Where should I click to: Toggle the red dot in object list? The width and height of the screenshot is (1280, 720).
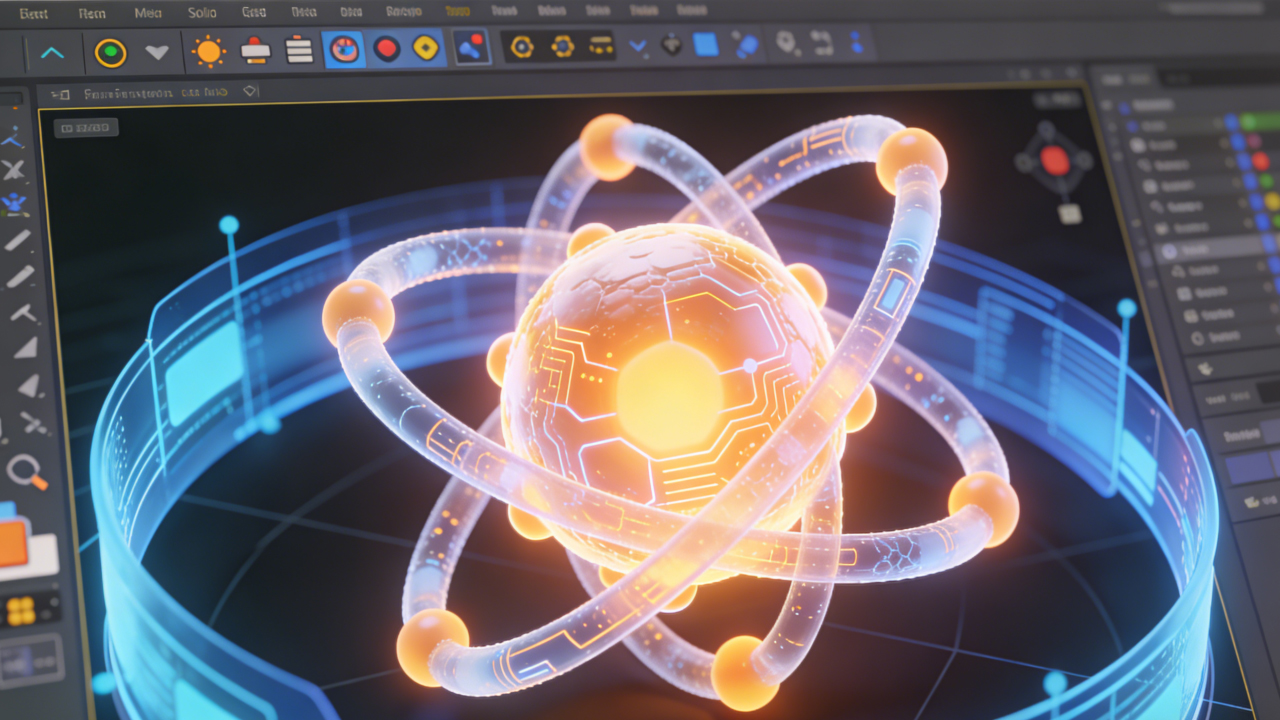click(x=1260, y=161)
